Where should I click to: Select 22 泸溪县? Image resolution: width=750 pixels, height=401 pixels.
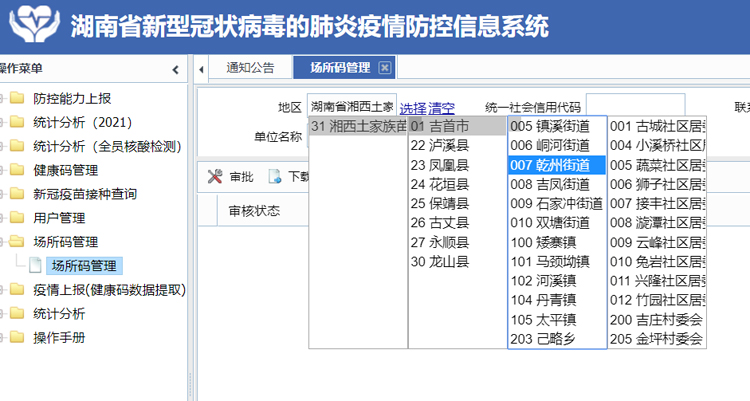(x=458, y=145)
